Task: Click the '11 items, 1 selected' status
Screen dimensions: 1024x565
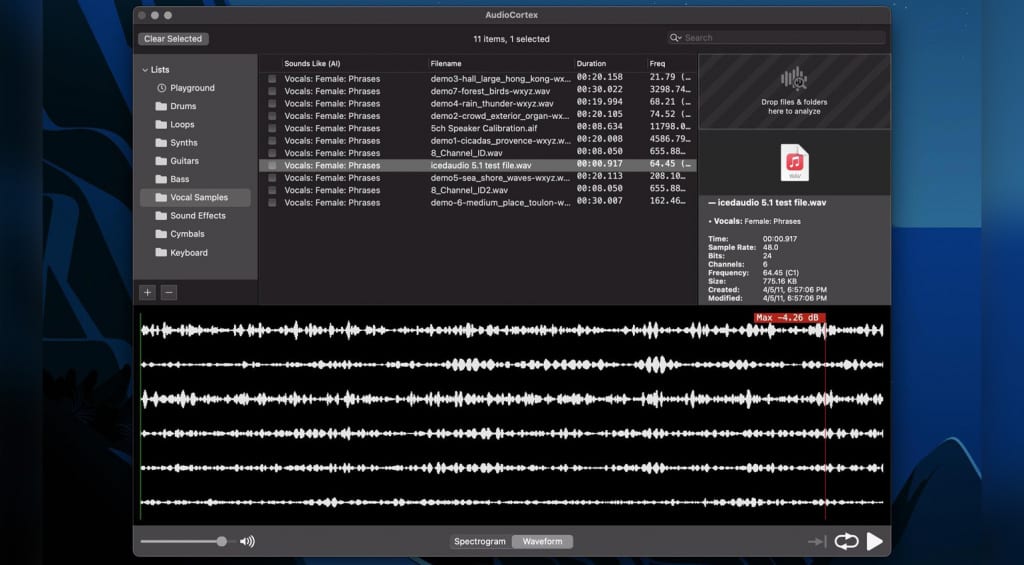Action: [x=511, y=39]
